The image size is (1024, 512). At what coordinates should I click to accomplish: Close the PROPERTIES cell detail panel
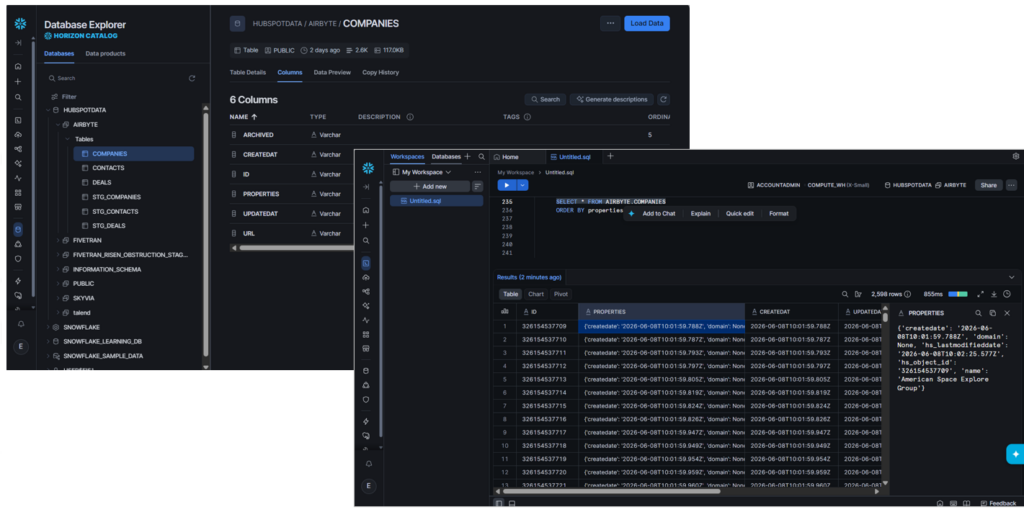click(1006, 313)
